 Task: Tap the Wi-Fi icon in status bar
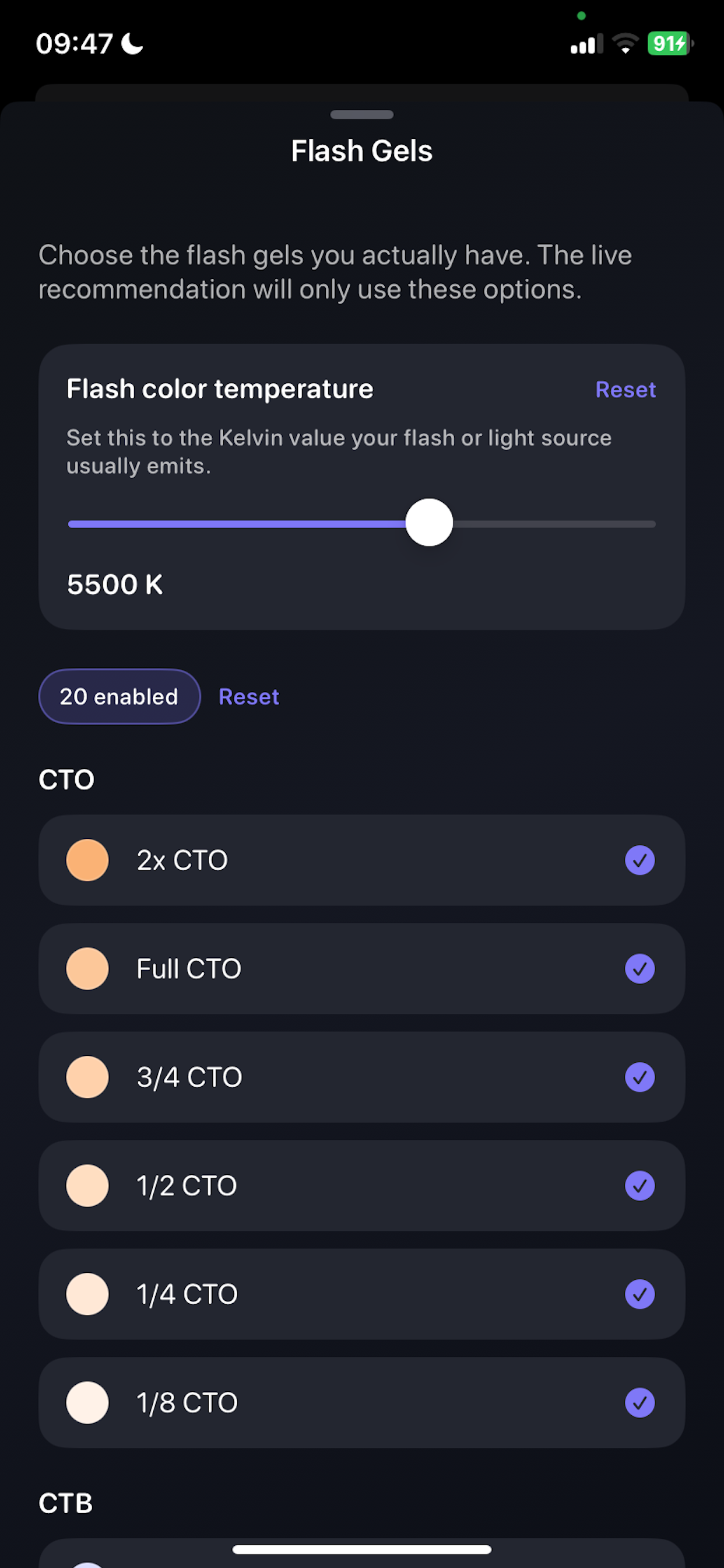625,44
